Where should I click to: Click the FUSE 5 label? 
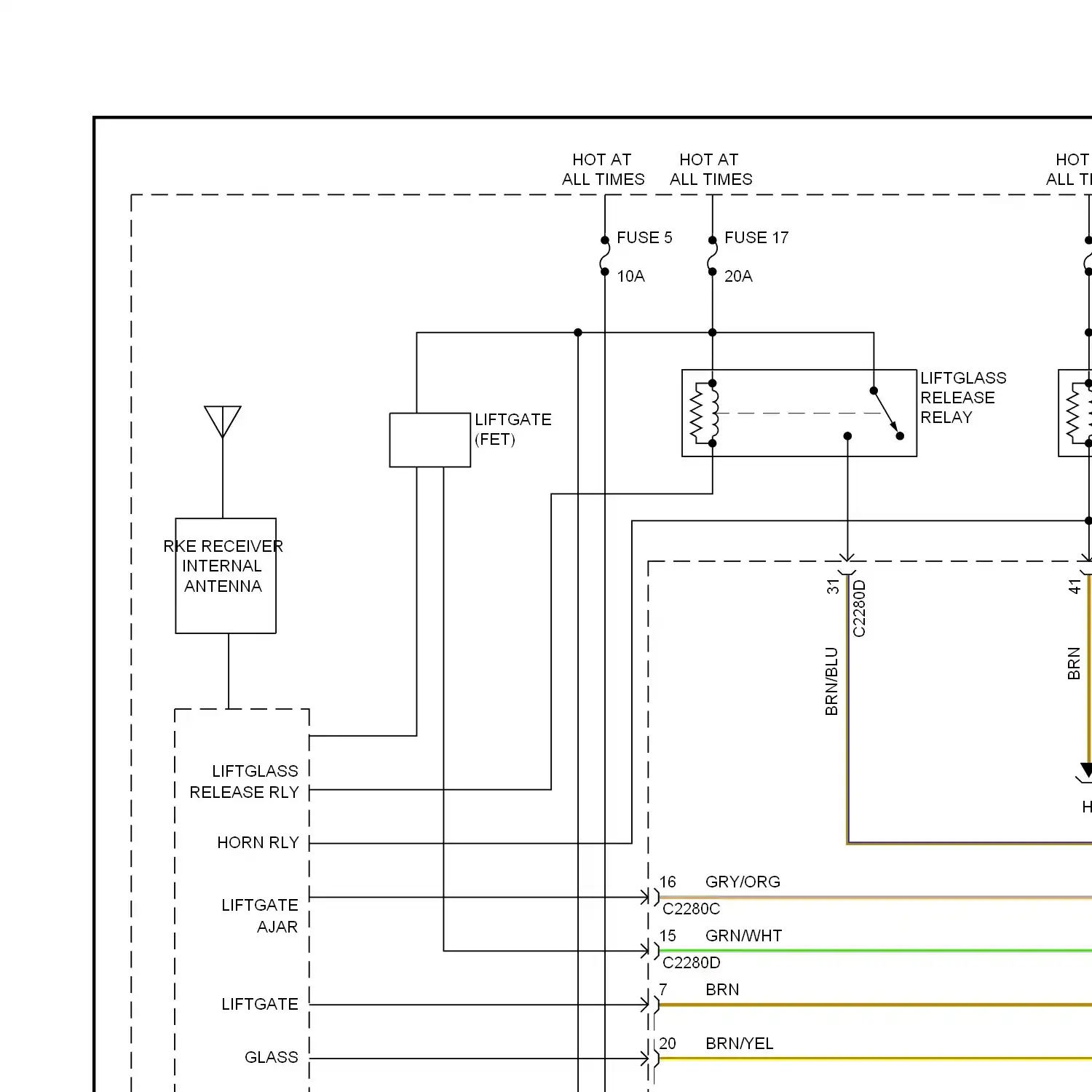(644, 237)
